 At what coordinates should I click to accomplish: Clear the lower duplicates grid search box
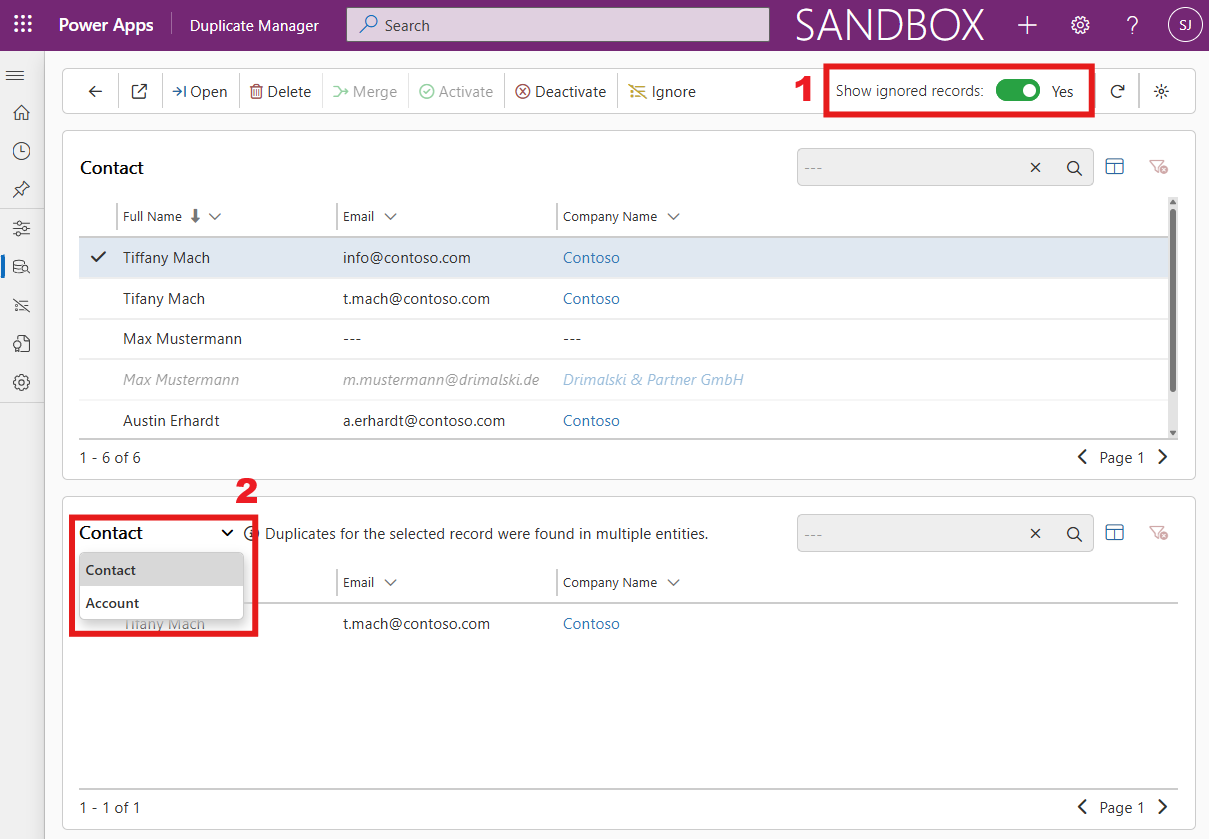coord(1035,534)
